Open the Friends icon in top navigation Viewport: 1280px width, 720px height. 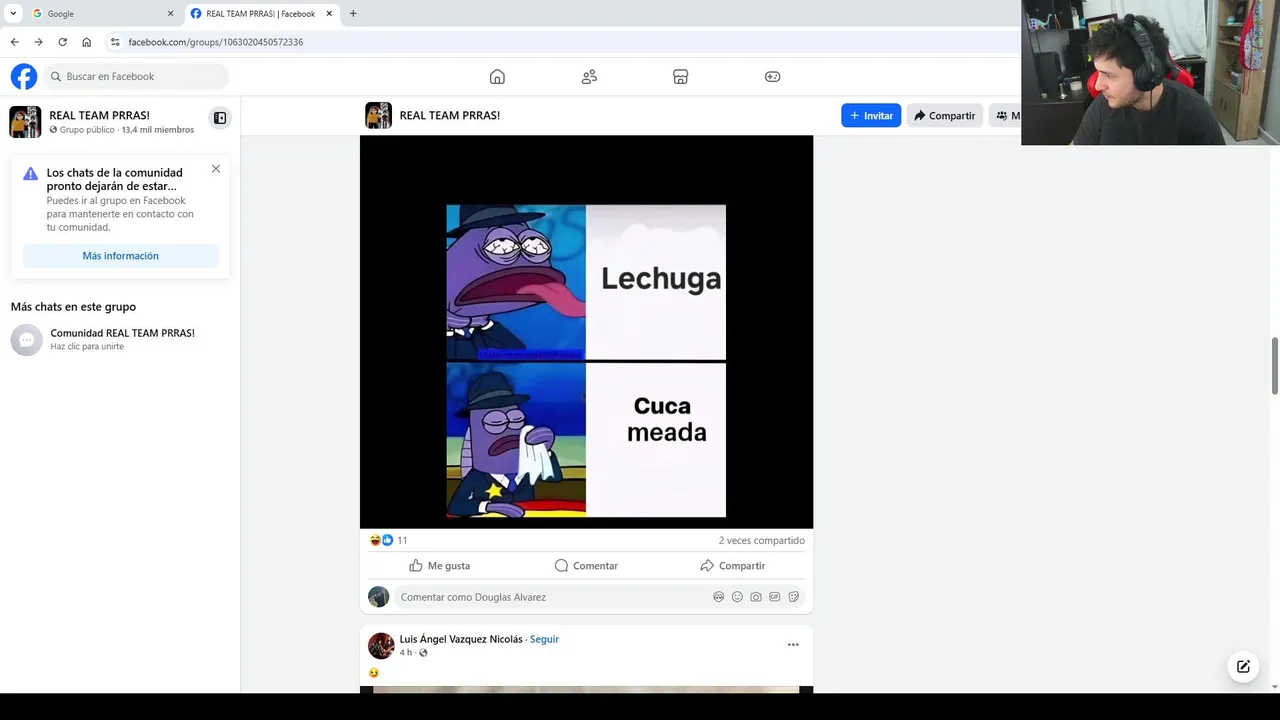[589, 76]
